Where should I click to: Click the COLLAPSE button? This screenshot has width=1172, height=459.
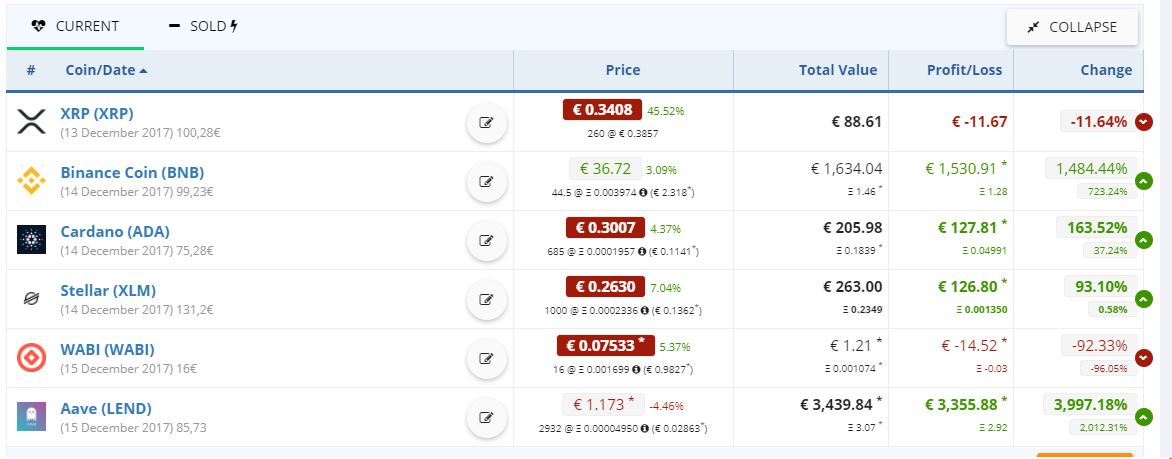(1072, 27)
